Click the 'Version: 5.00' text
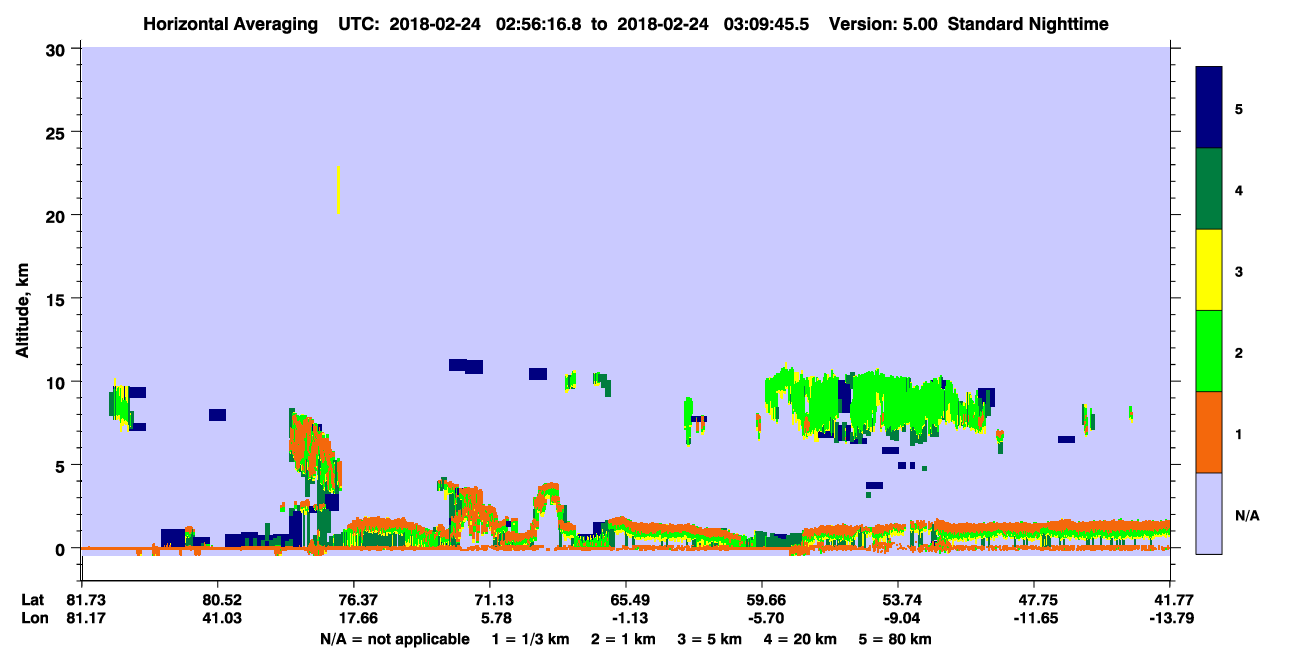The height and width of the screenshot is (667, 1300). click(x=883, y=23)
